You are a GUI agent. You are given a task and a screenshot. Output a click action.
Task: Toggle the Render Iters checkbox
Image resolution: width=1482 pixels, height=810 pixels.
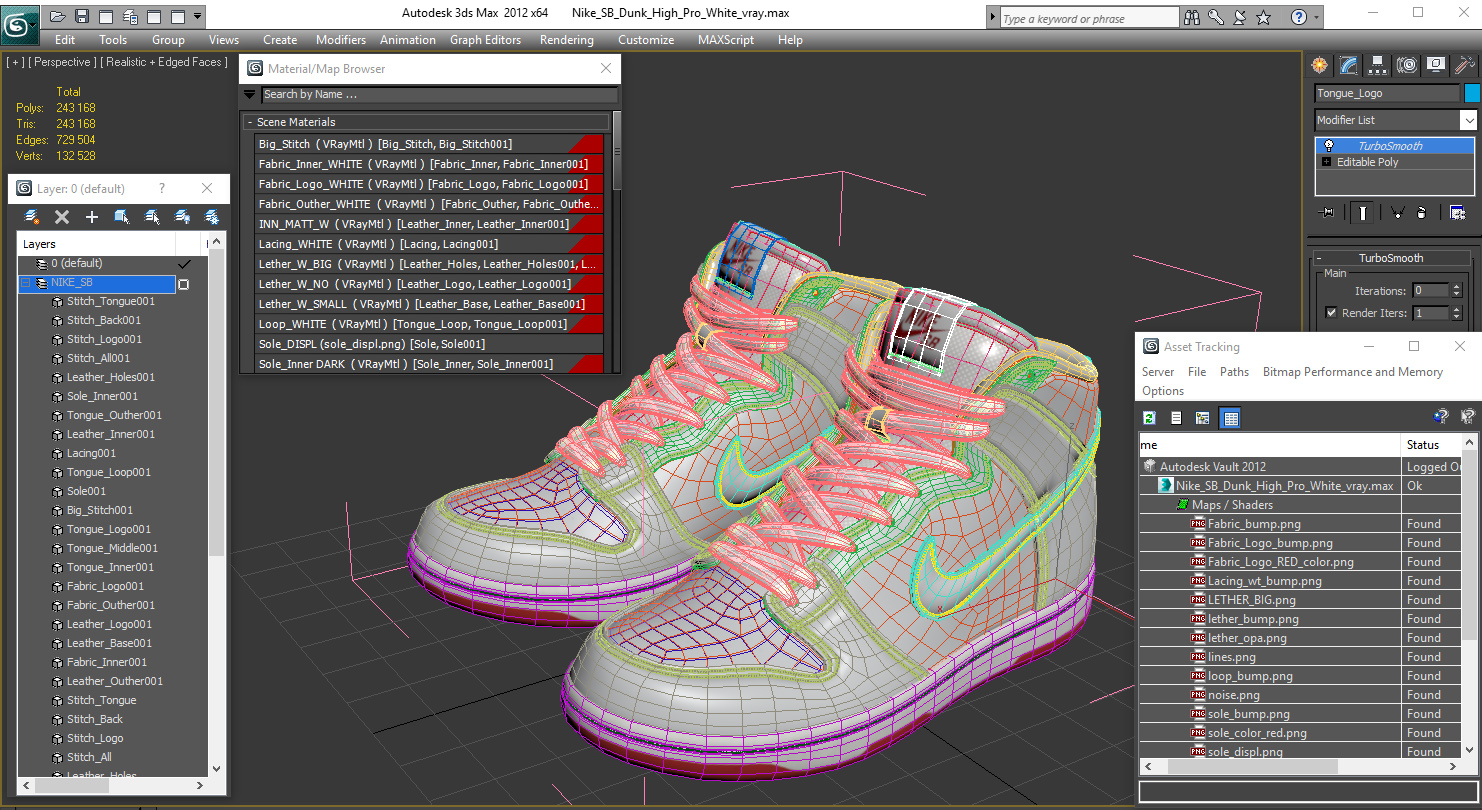(x=1331, y=313)
